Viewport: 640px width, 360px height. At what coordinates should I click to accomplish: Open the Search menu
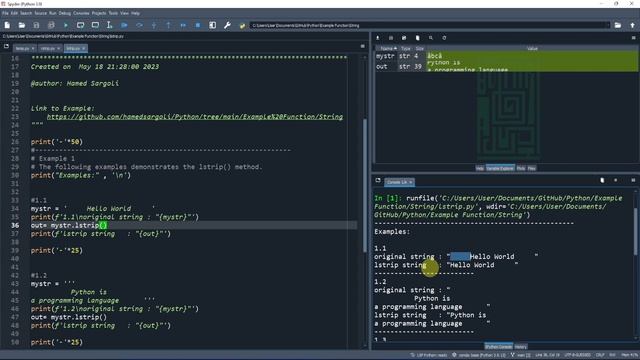click(26, 13)
